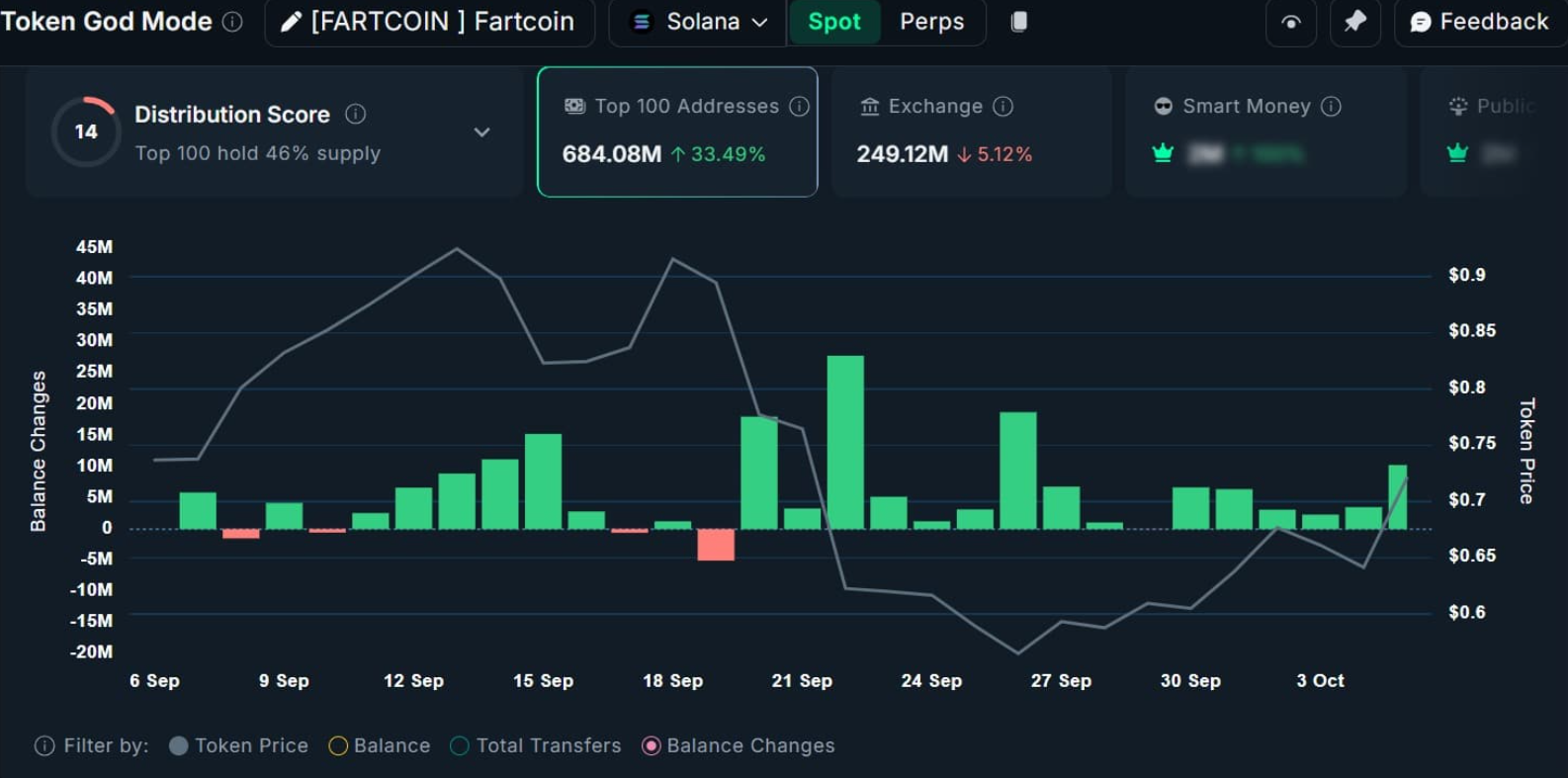
Task: Click the pin icon in header
Action: (1354, 22)
